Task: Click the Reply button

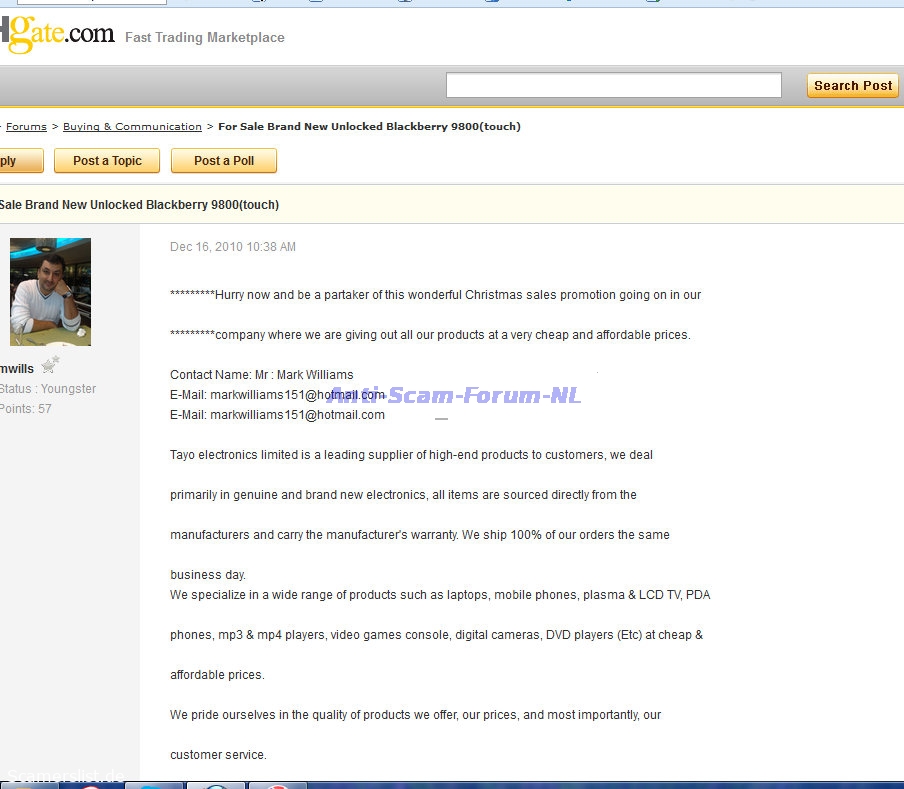Action: tap(17, 161)
